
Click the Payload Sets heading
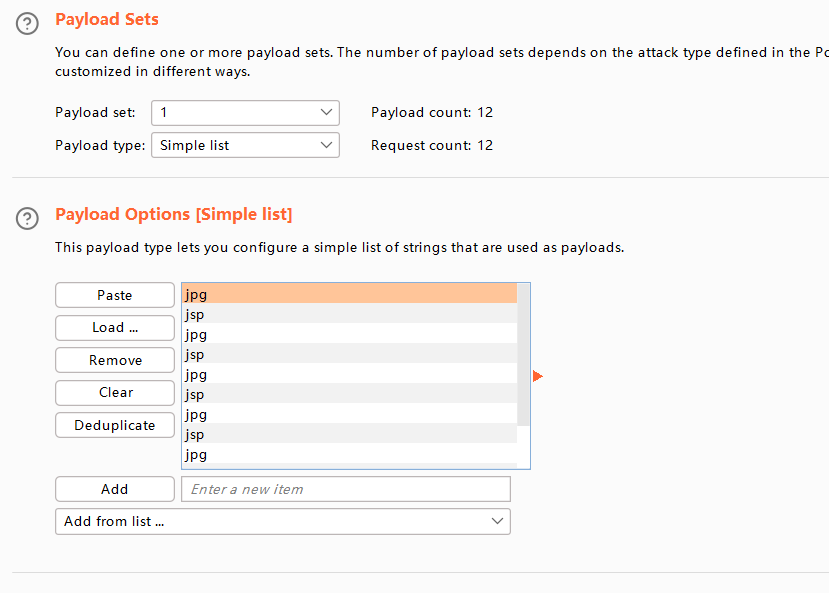click(106, 19)
